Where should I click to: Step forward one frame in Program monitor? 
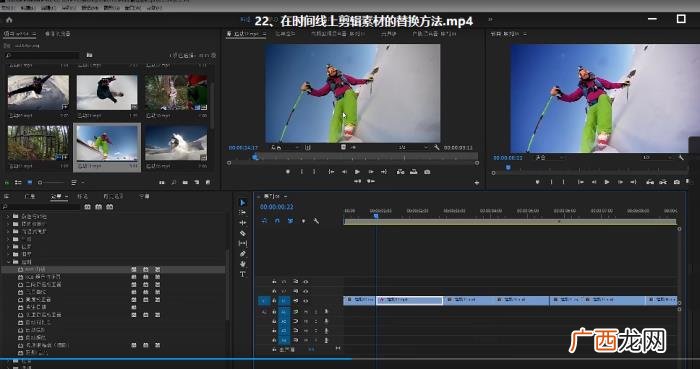(620, 182)
